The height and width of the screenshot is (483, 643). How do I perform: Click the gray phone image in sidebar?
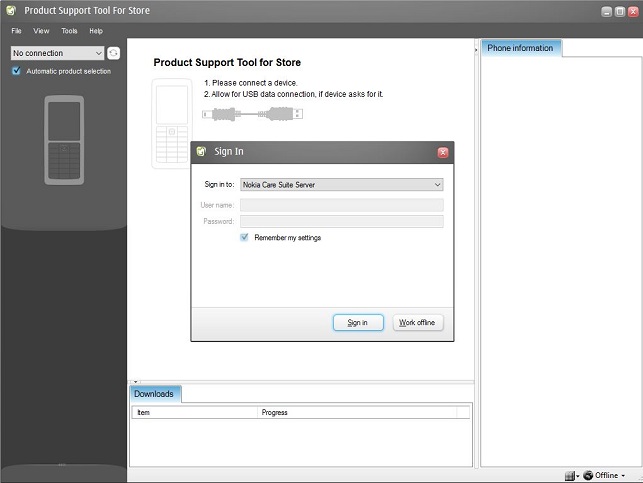point(65,140)
